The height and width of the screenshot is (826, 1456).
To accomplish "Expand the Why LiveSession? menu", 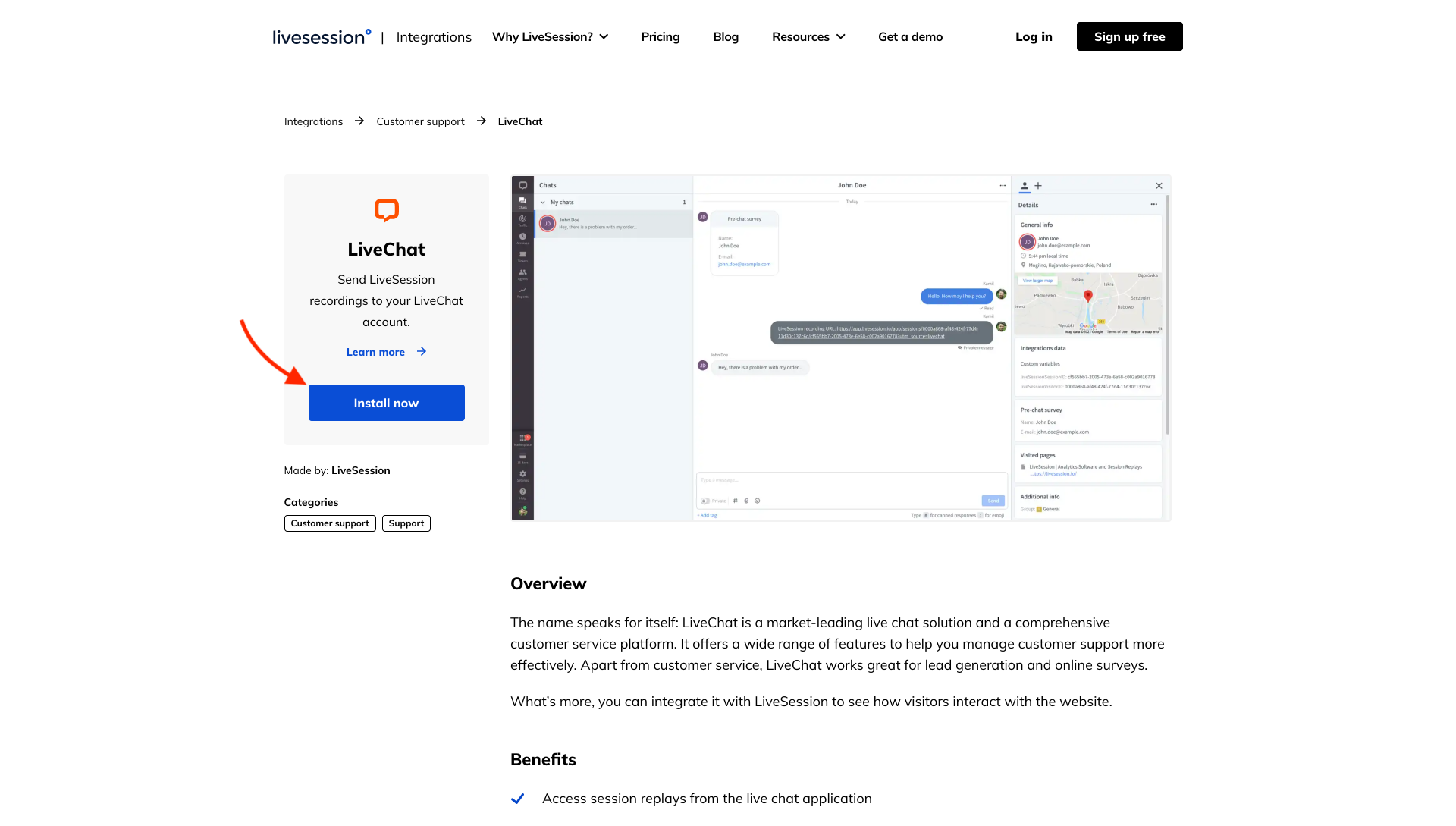I will tap(551, 36).
